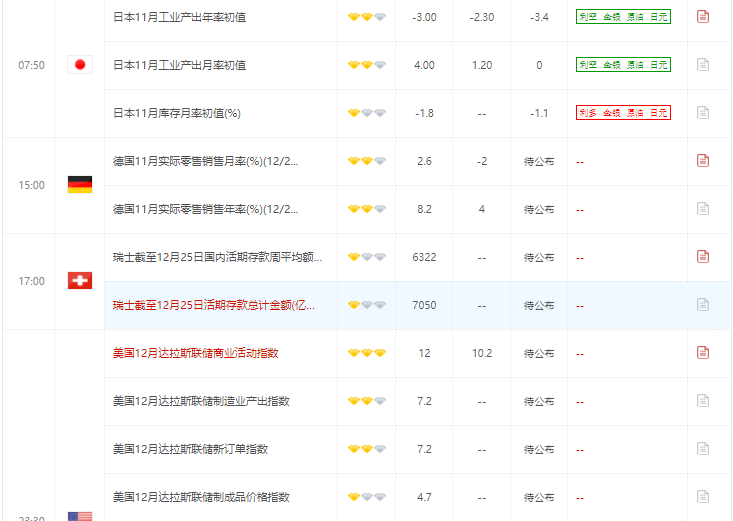Select previous value 4.00

pyautogui.click(x=424, y=65)
